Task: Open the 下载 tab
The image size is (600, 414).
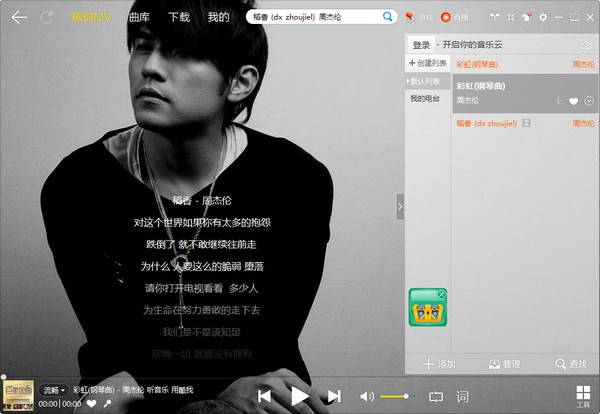Action: pos(179,17)
